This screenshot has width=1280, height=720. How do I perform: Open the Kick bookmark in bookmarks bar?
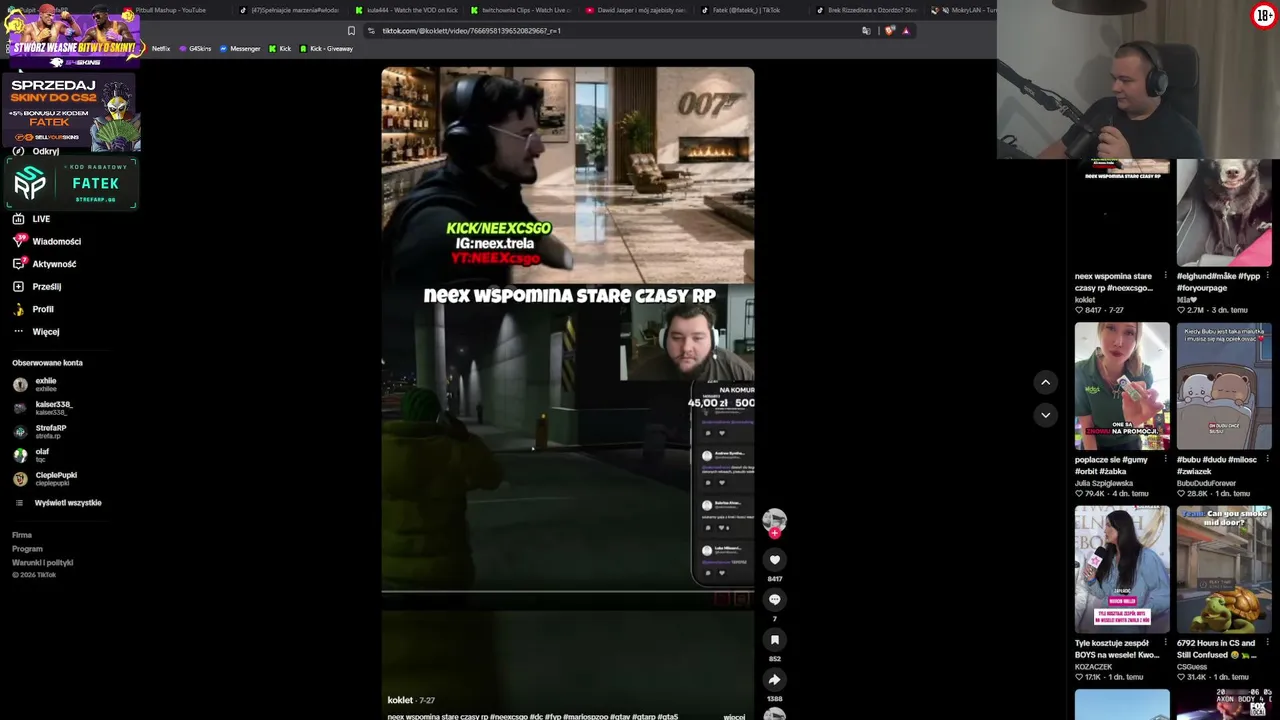(x=280, y=49)
